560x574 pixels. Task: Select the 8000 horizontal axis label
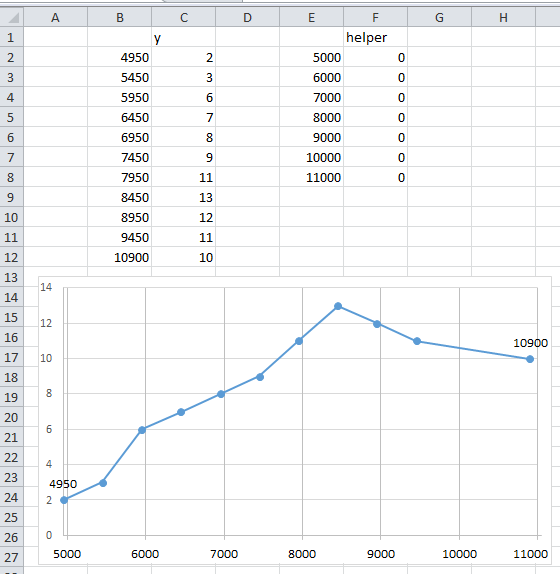click(302, 554)
